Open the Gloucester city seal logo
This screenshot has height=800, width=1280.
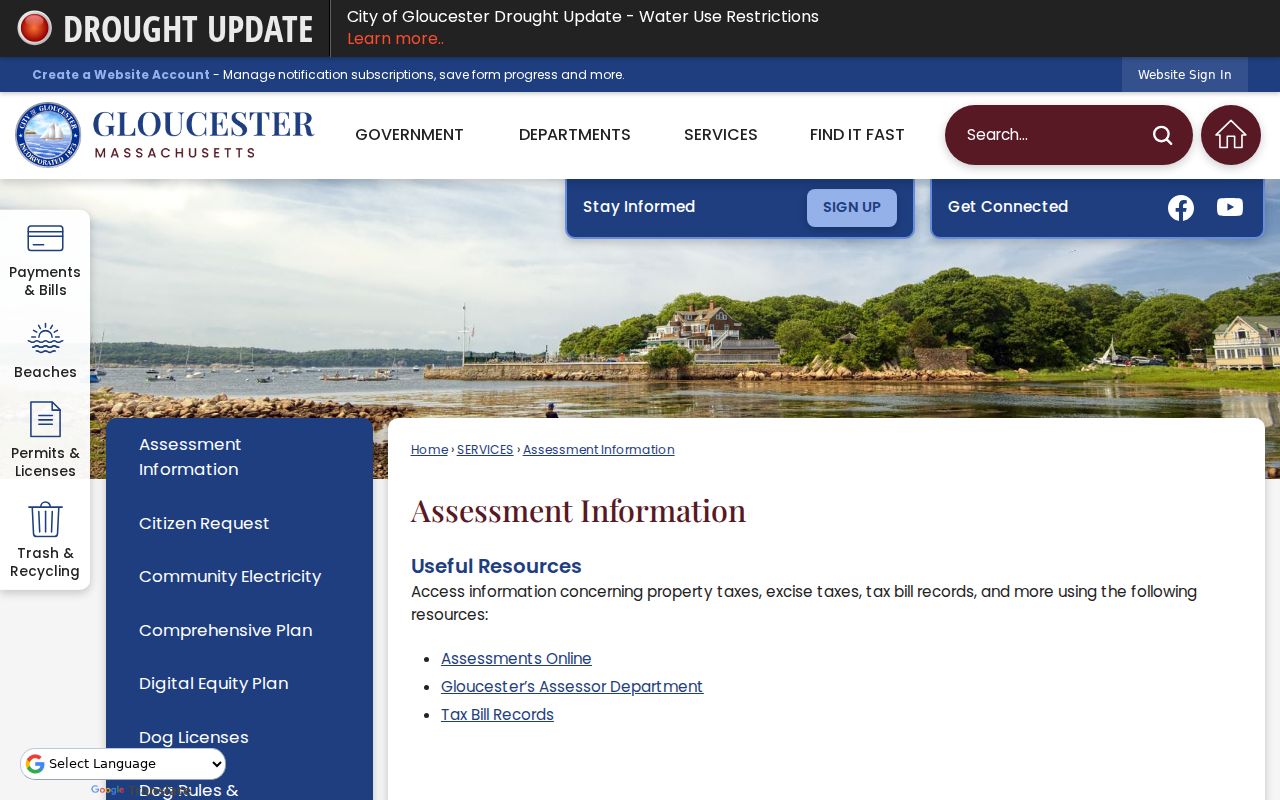[x=47, y=135]
